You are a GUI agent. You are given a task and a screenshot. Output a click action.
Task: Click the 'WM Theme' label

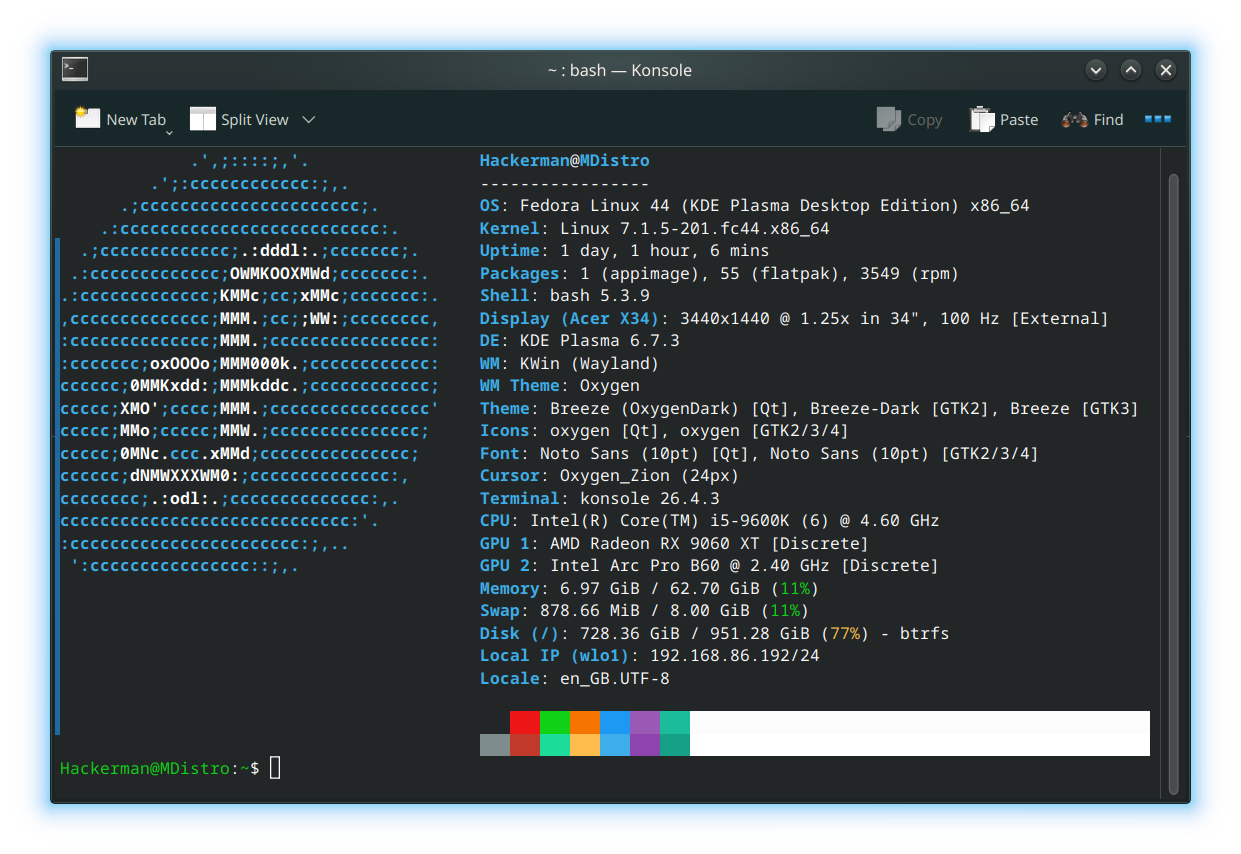pos(520,385)
